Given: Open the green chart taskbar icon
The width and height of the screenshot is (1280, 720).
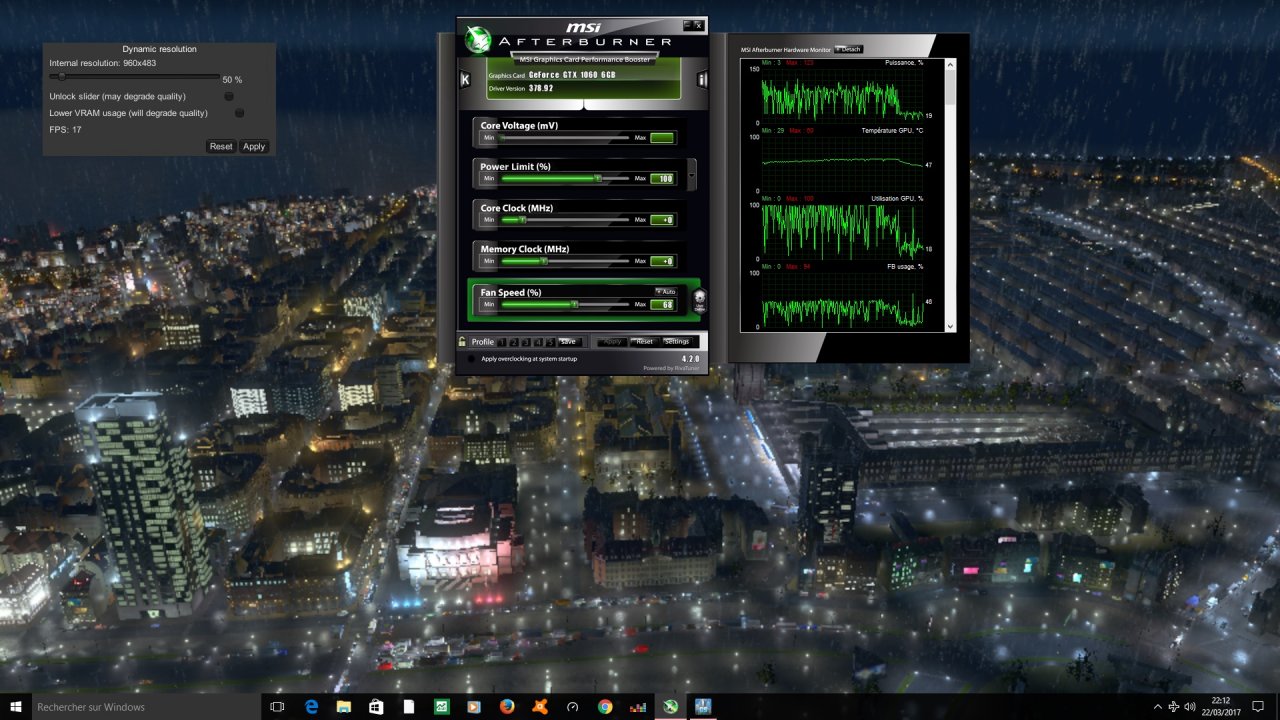Looking at the screenshot, I should click(x=441, y=706).
